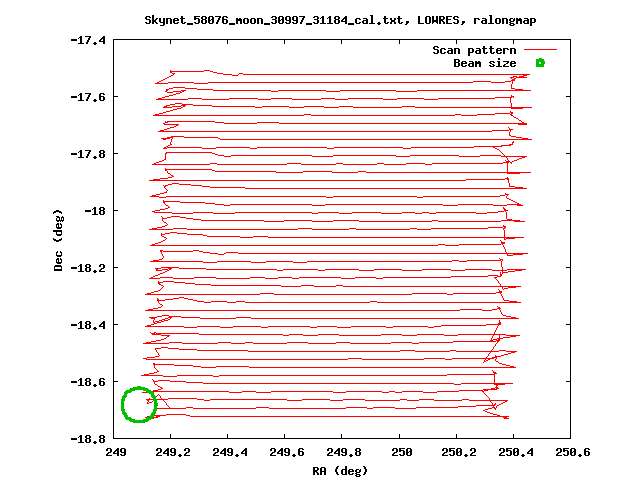Click the -18.2 Dec tick label
The image size is (640, 480).
(x=88, y=268)
